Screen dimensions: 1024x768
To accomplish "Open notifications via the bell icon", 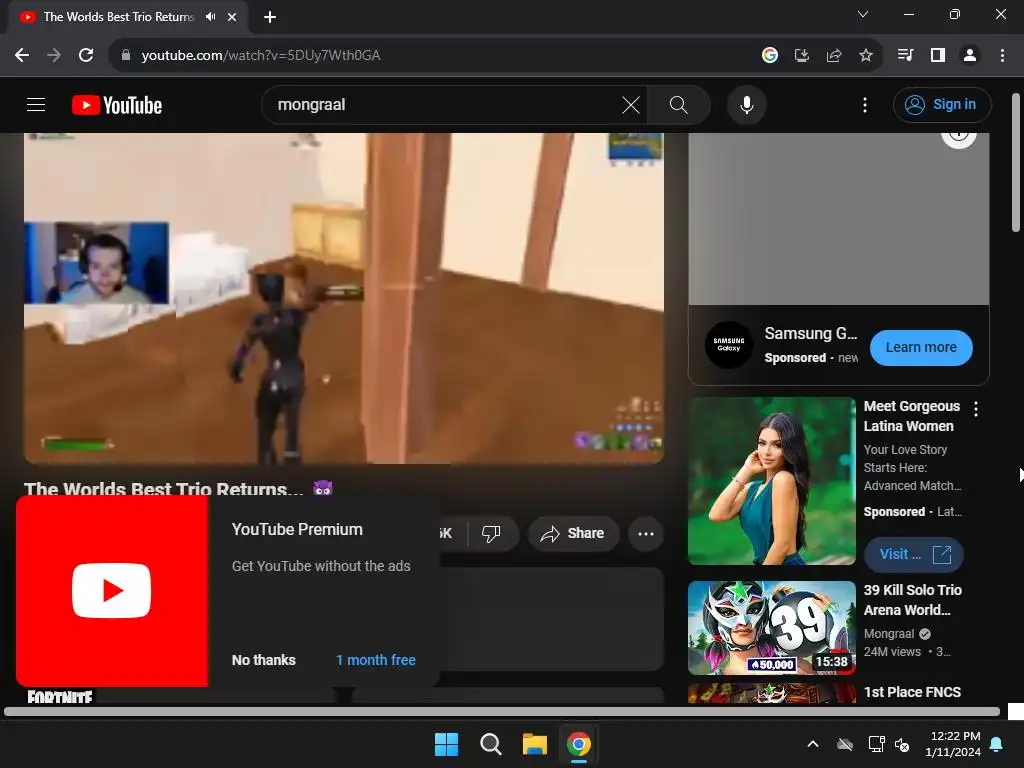I will (997, 744).
